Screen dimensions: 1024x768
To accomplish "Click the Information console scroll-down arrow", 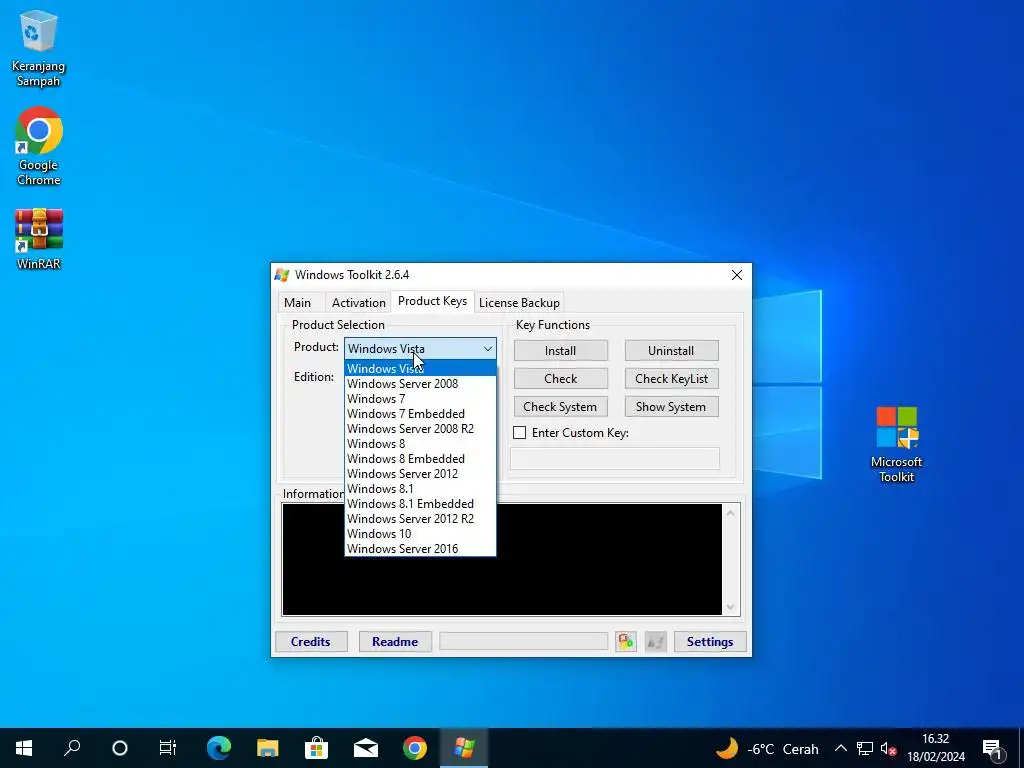I will point(731,607).
